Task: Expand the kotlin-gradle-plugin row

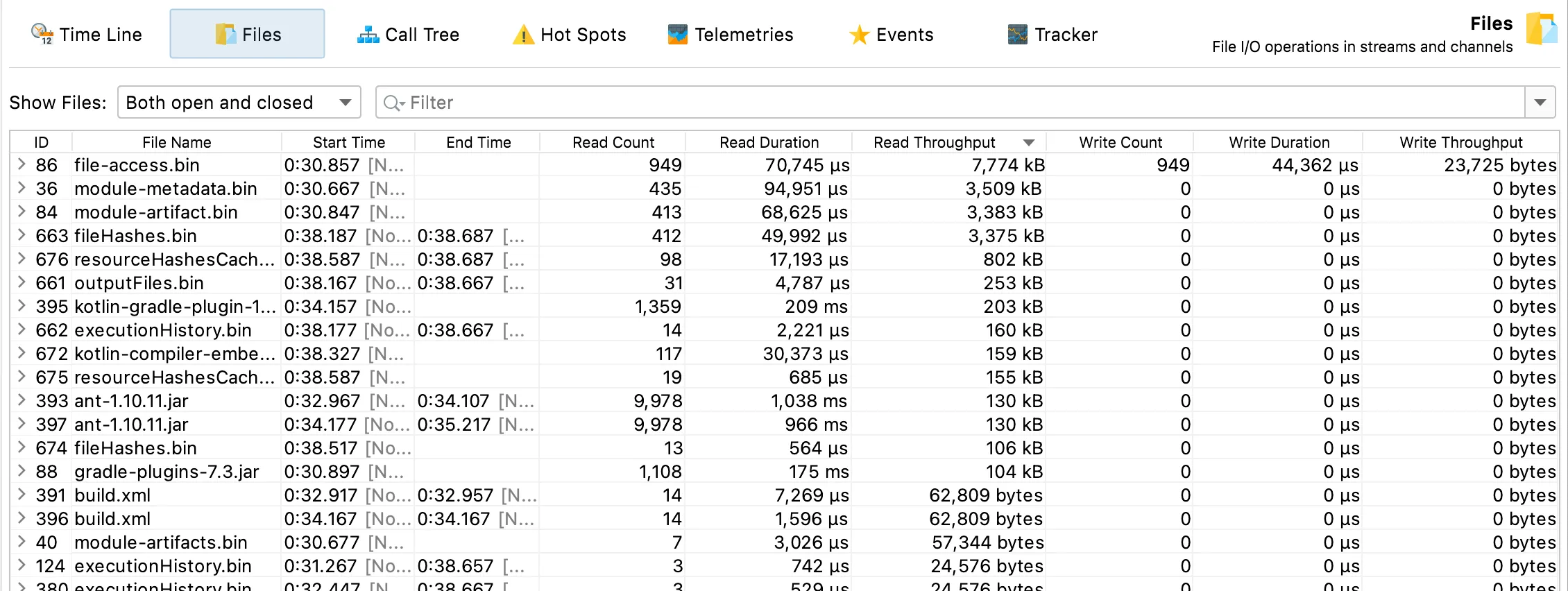Action: click(x=22, y=306)
